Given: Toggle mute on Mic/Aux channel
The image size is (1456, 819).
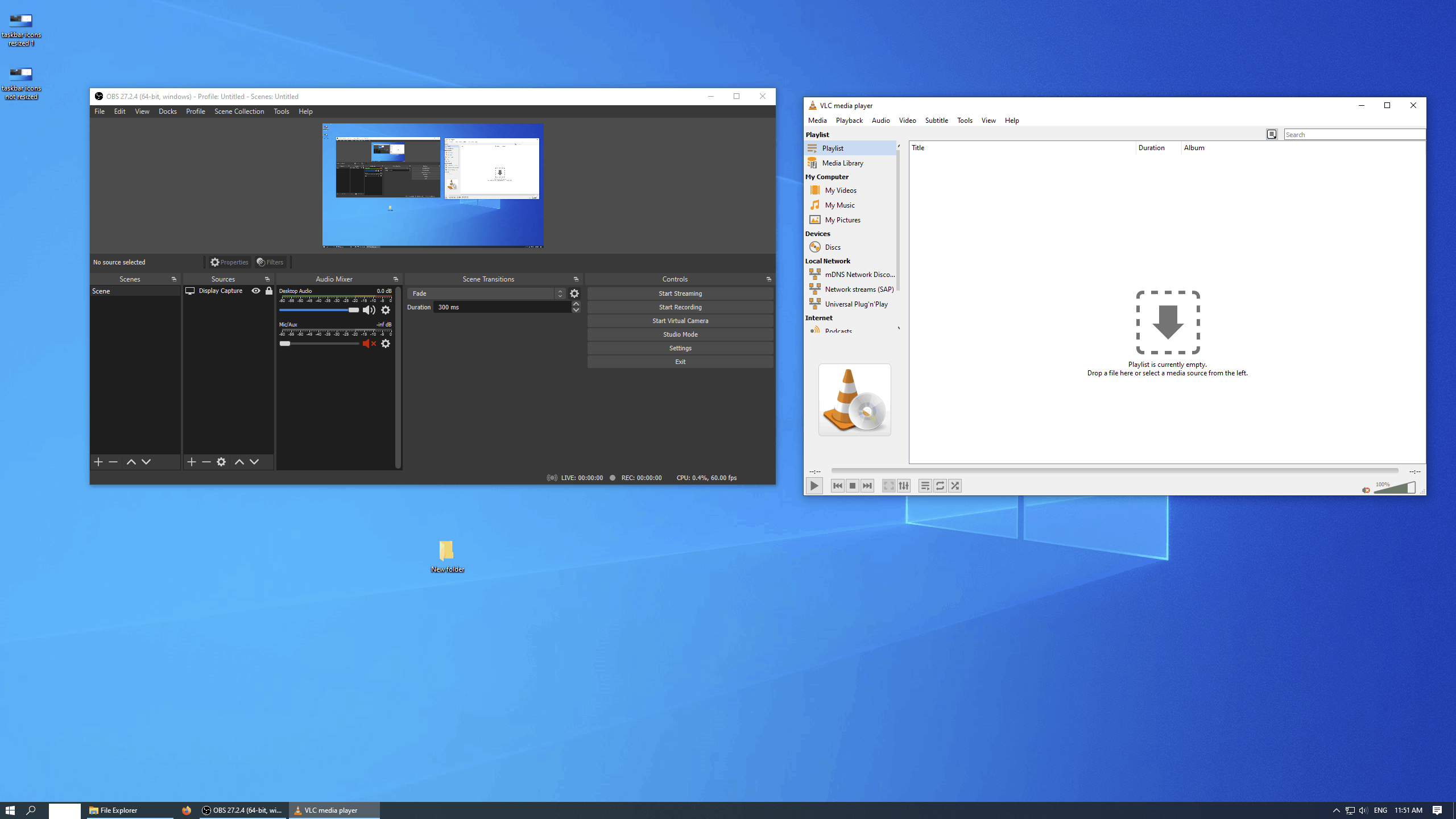Looking at the screenshot, I should [369, 343].
